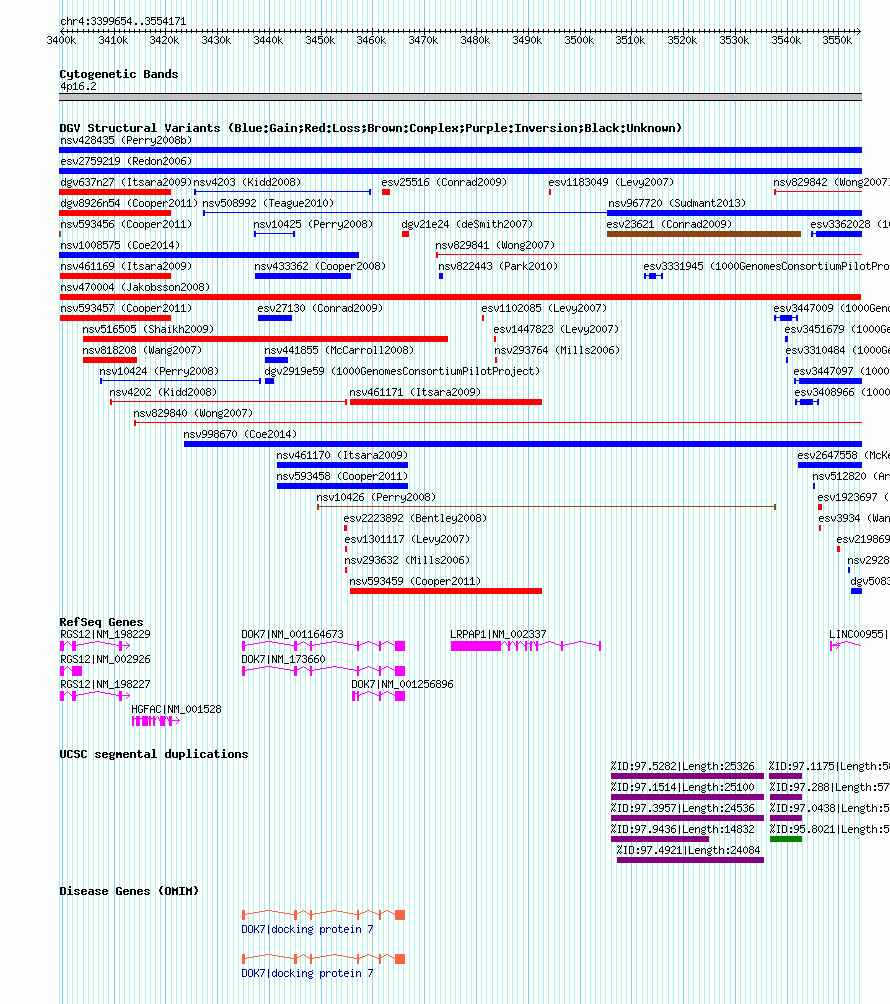Image resolution: width=890 pixels, height=1004 pixels.
Task: Select the esv2759219 (Redon2006) variant label
Action: pyautogui.click(x=126, y=161)
